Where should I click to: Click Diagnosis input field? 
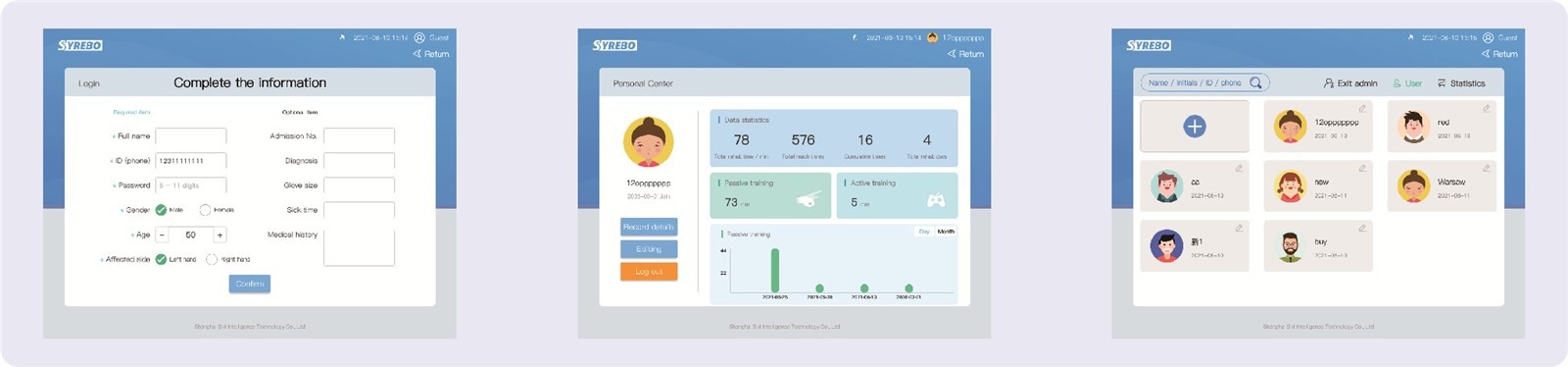point(359,161)
